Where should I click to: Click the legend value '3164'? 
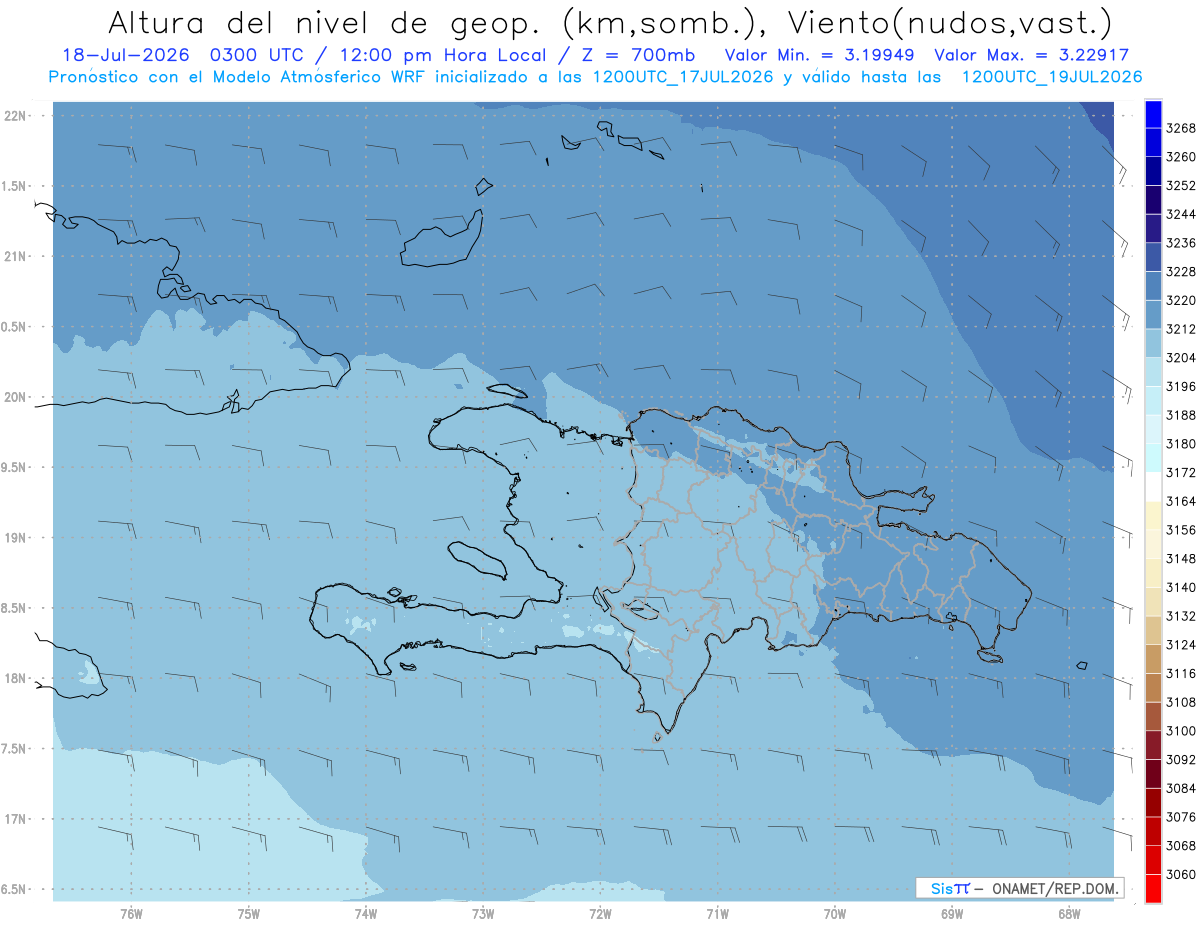pyautogui.click(x=1181, y=501)
